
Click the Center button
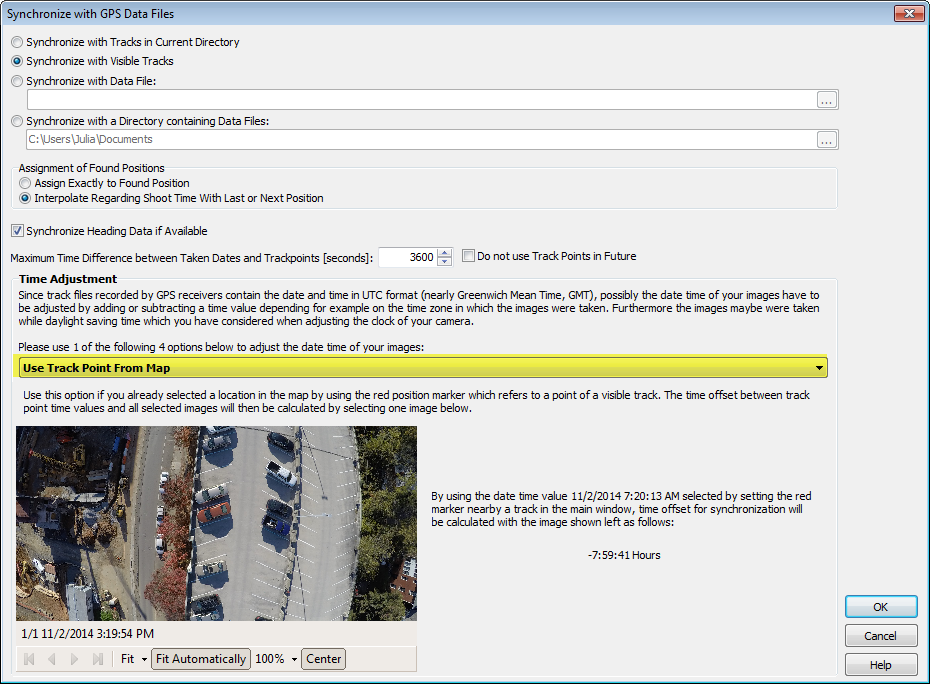tap(324, 659)
